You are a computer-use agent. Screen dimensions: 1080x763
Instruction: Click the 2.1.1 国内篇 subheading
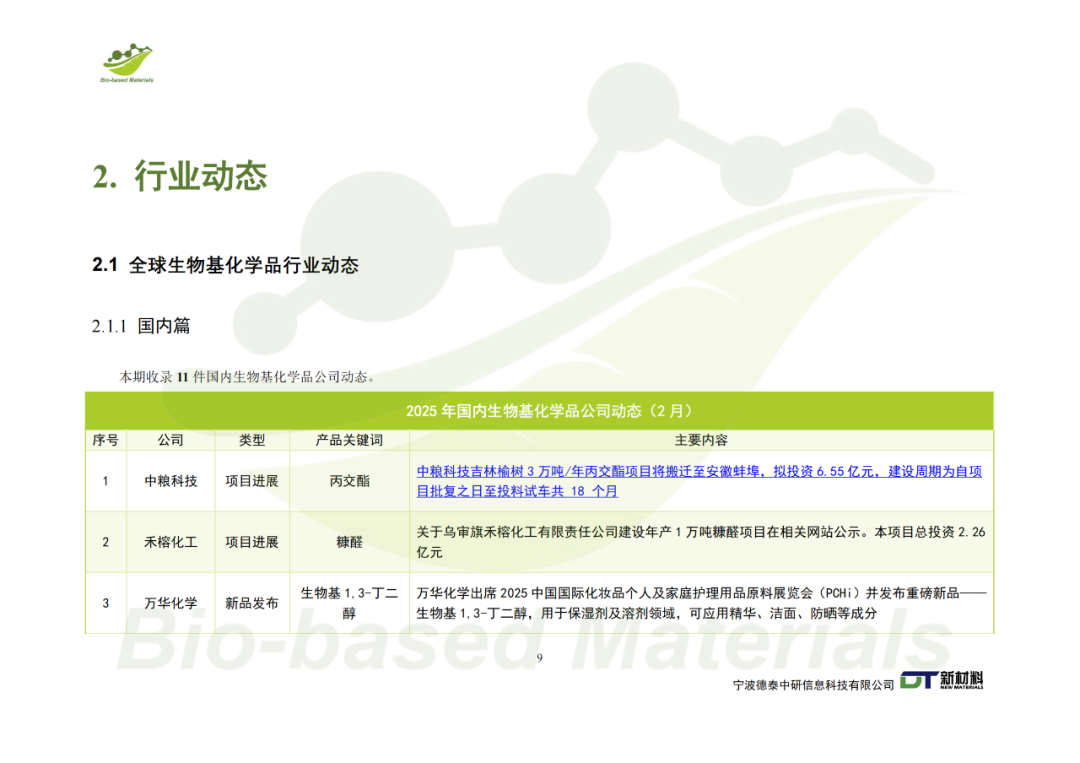(141, 326)
